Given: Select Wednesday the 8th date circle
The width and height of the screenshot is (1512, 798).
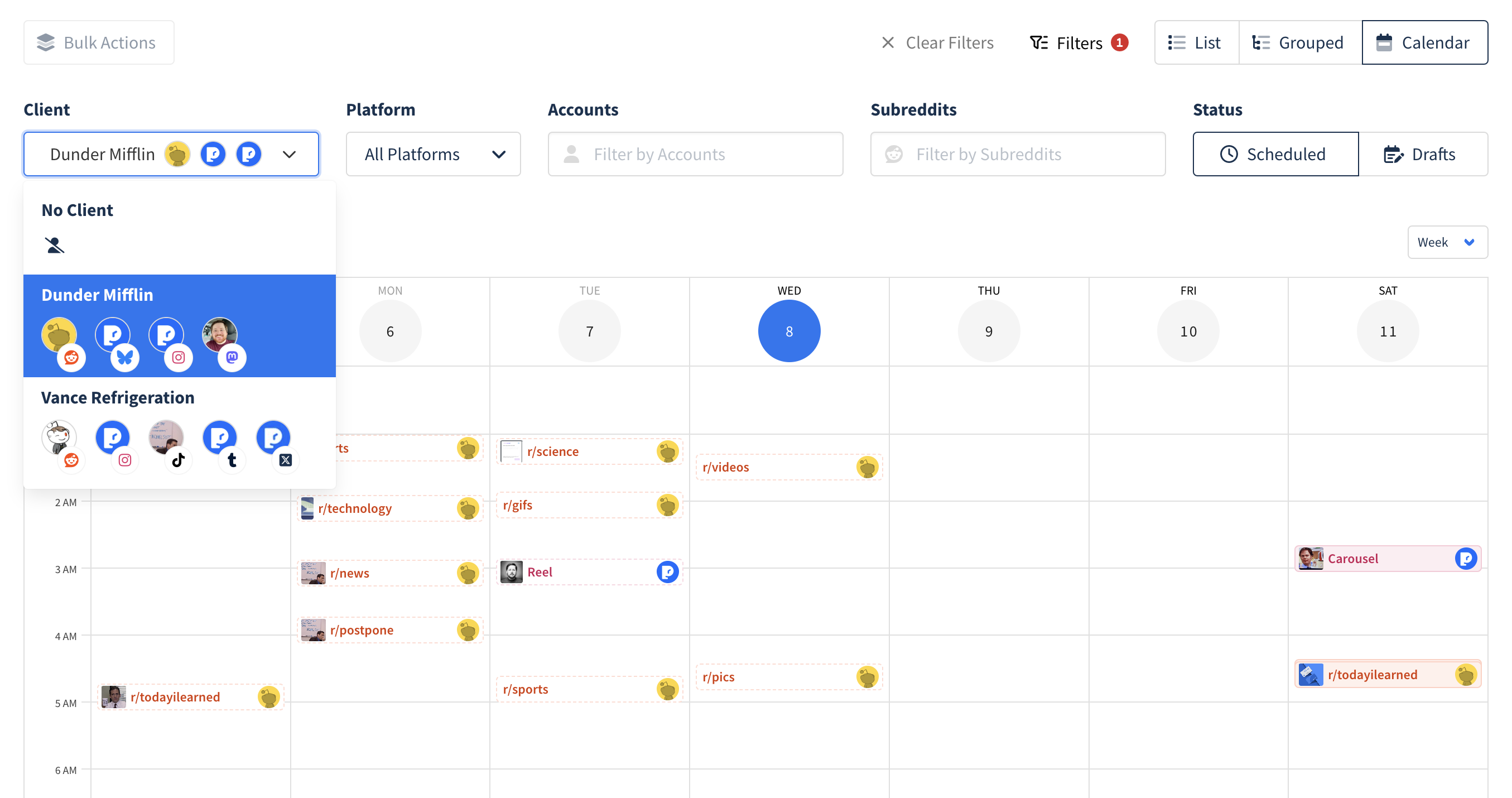Looking at the screenshot, I should [789, 331].
